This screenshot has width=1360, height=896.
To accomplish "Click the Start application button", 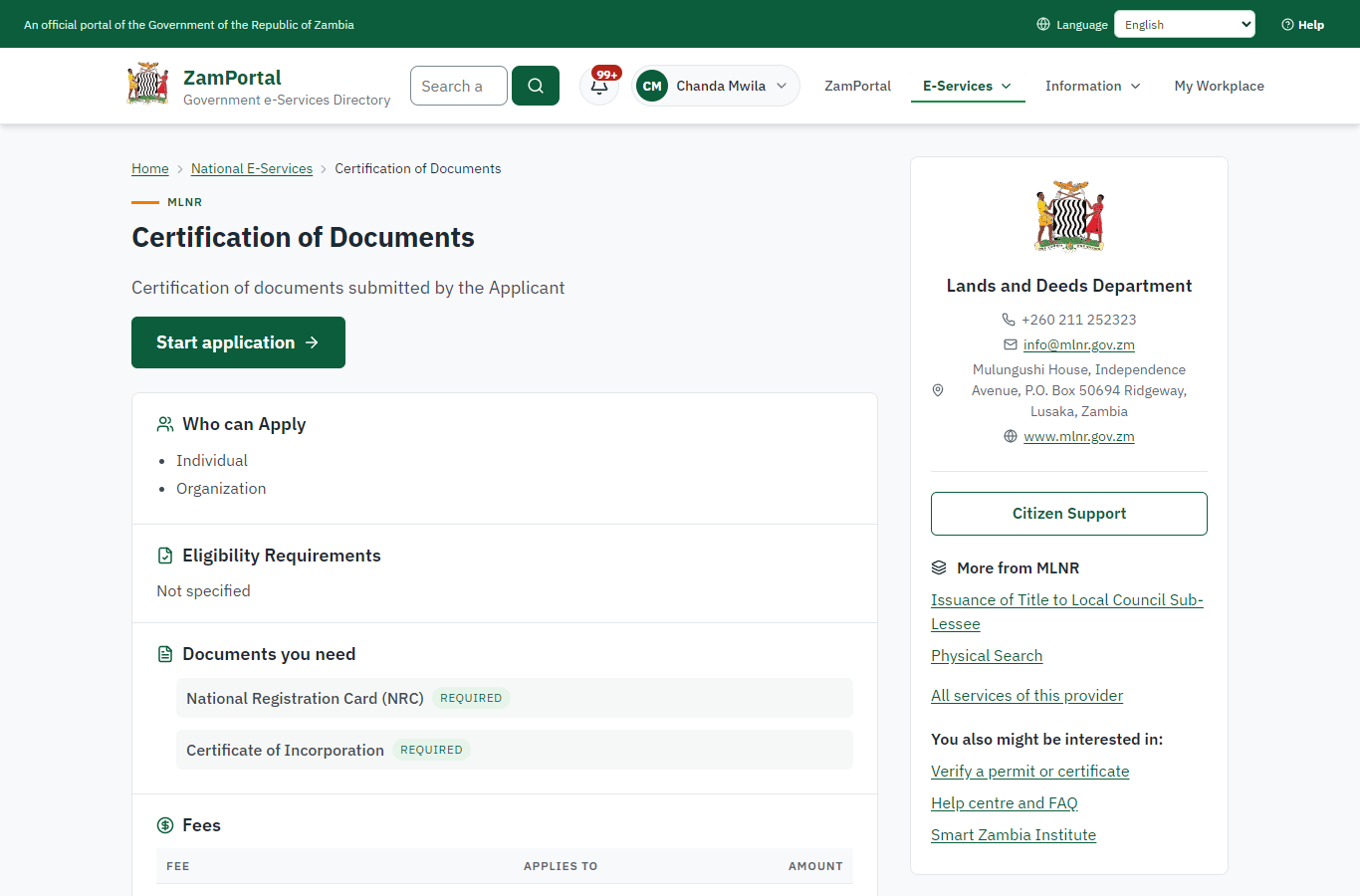I will (x=238, y=342).
